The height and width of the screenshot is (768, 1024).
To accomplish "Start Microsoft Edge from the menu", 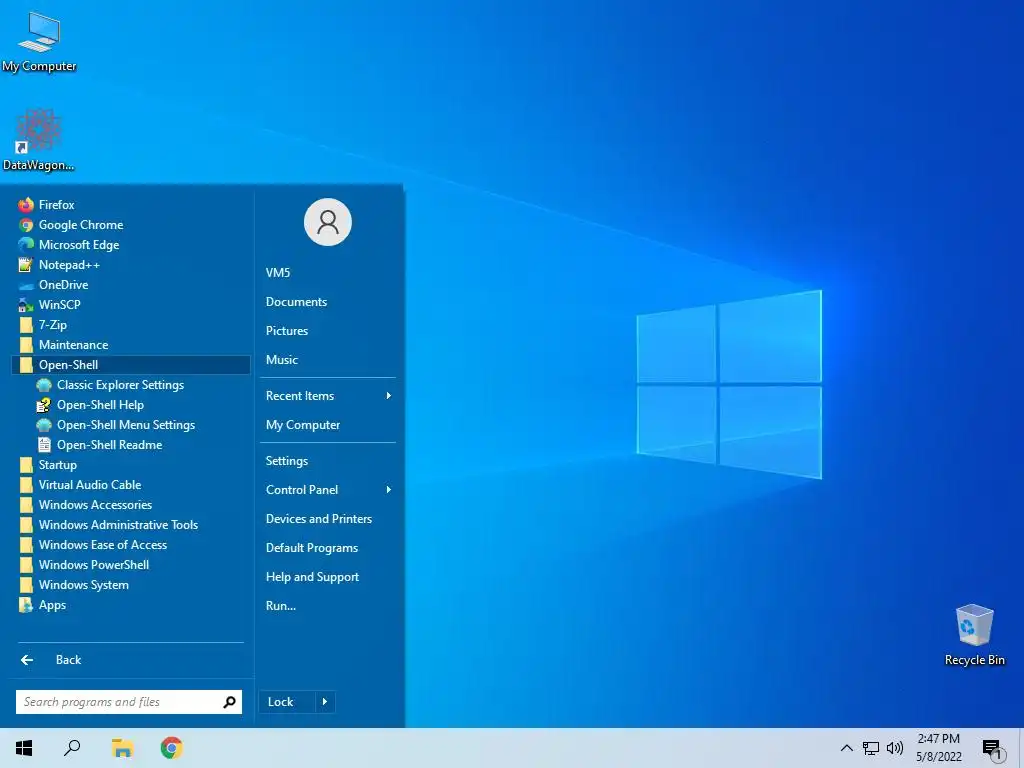I will (x=131, y=245).
